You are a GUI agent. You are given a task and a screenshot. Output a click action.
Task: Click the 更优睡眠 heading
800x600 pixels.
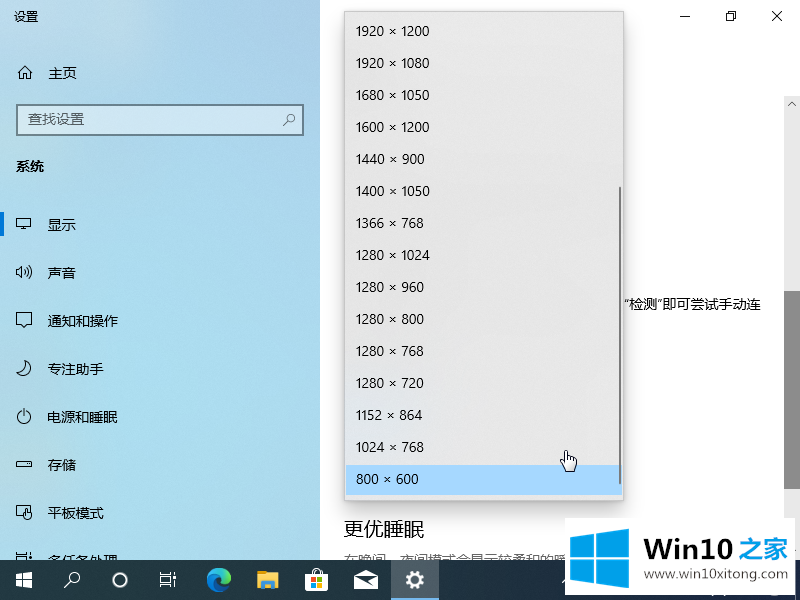(x=384, y=529)
